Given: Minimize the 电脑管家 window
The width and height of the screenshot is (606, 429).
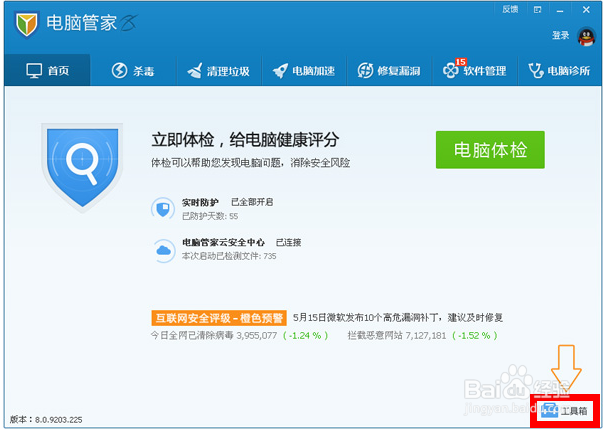Looking at the screenshot, I should pyautogui.click(x=560, y=10).
